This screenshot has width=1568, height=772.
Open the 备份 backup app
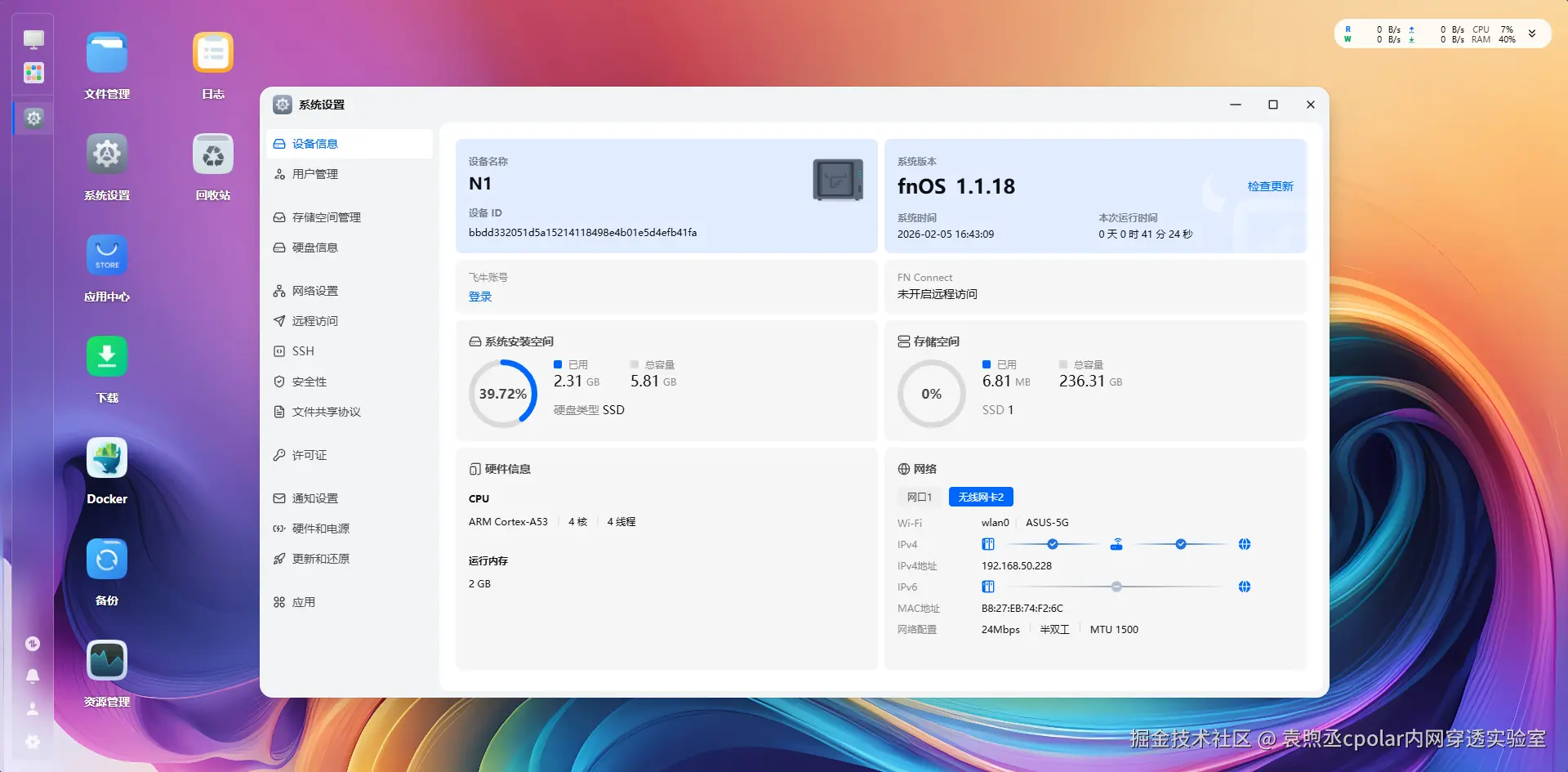(107, 560)
